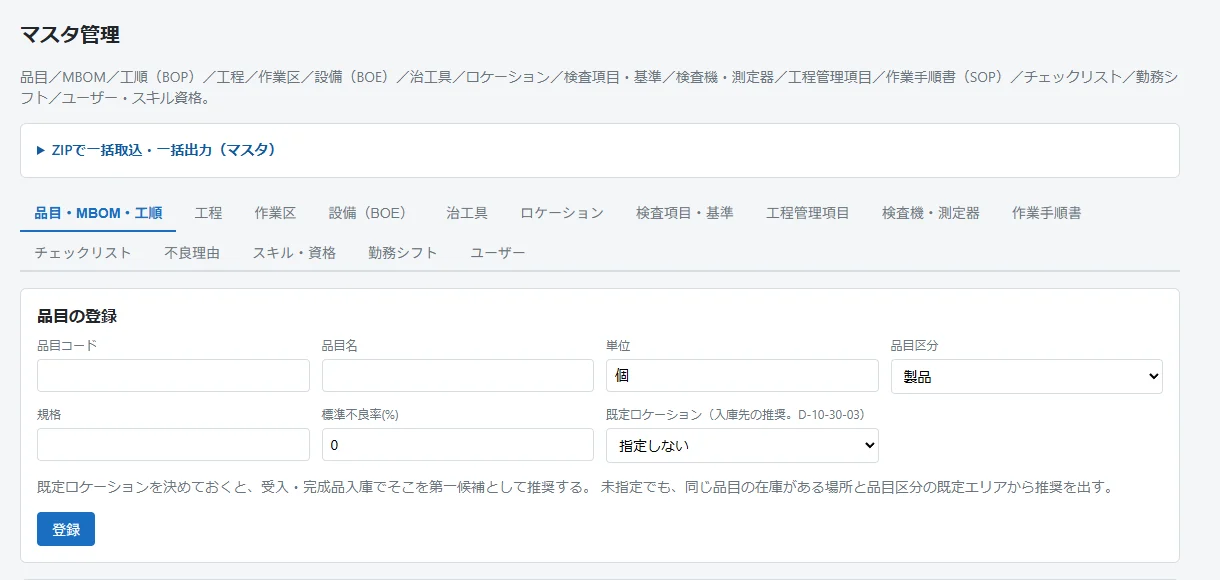Click the 品目の登録 section title
1220x580 pixels.
77,316
